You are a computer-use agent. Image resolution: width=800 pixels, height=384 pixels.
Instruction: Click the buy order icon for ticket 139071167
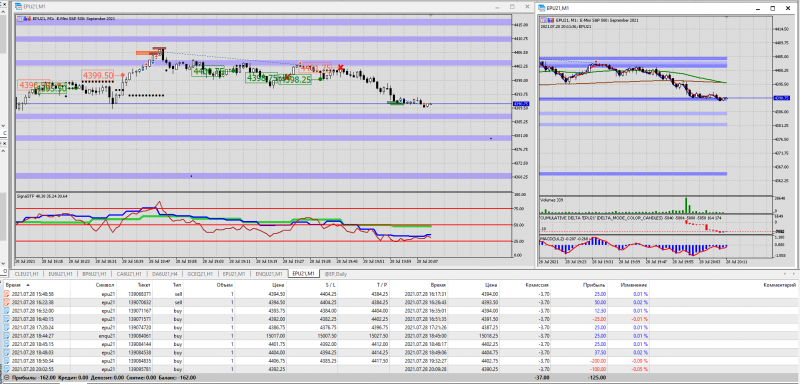[7, 310]
